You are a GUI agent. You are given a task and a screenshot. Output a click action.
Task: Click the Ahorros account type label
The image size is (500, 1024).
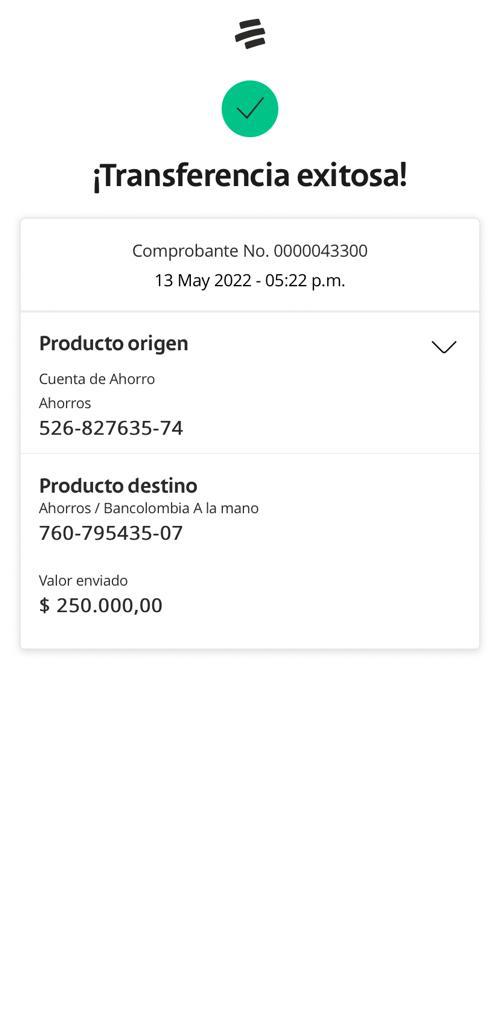pyautogui.click(x=65, y=403)
